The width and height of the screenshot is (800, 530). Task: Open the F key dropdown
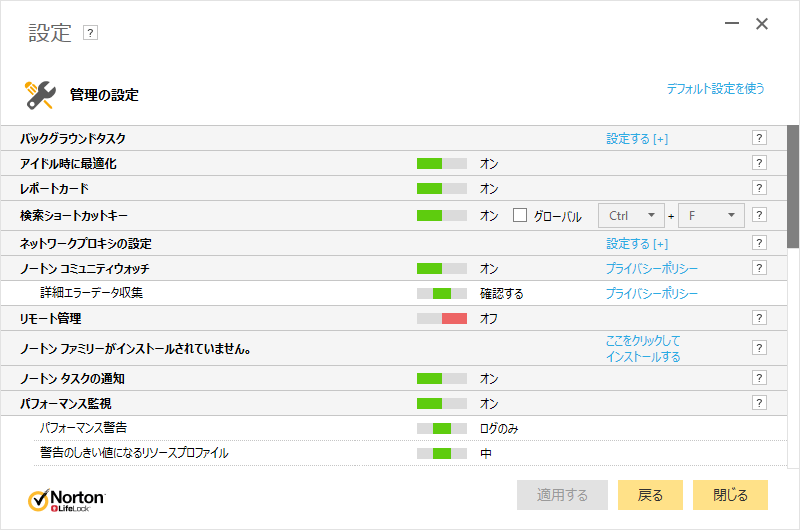tap(711, 215)
